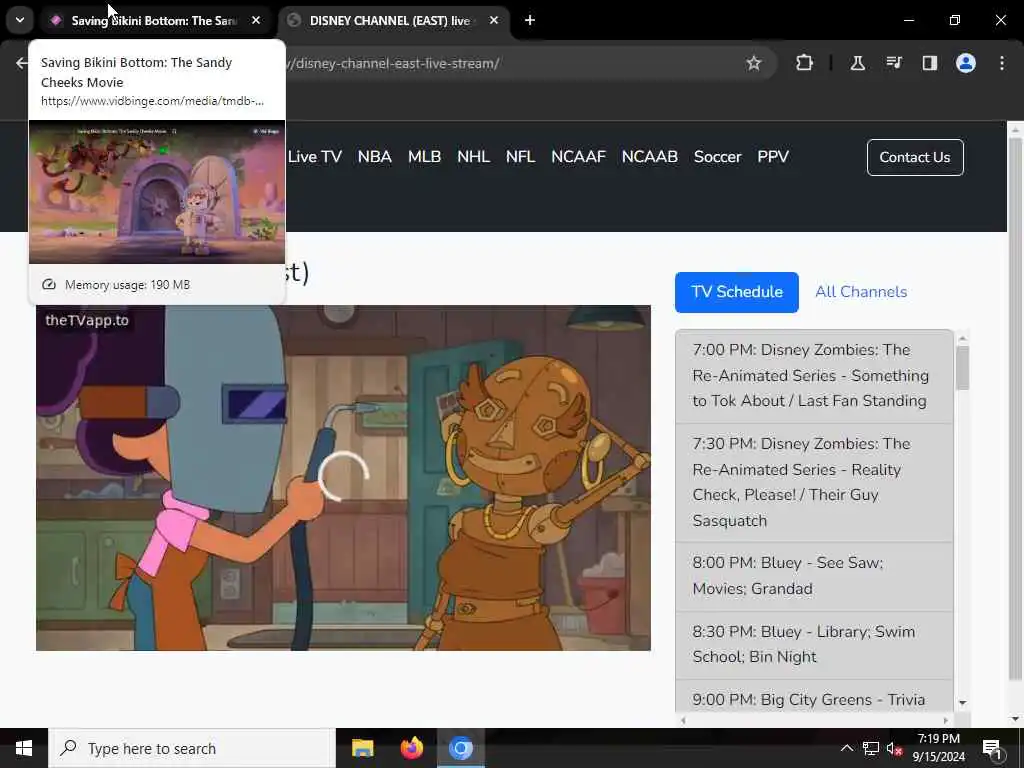
Task: Open the NBA menu item
Action: 375,157
